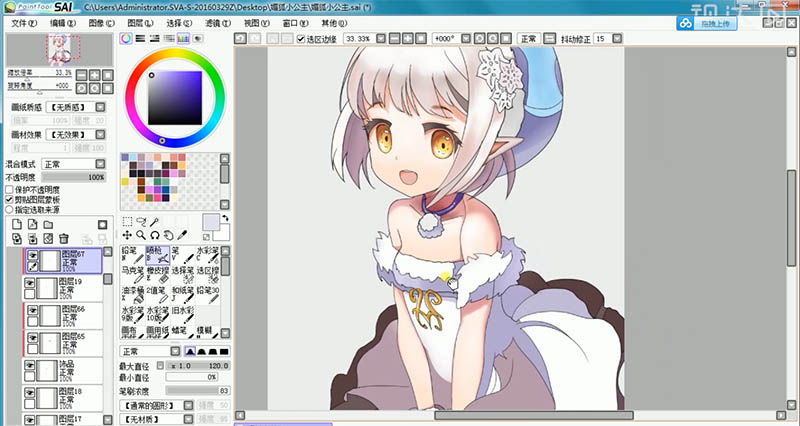Viewport: 800px width, 426px height.
Task: Open 【通常的圆形】 brush shape dropdown
Action: coord(188,405)
